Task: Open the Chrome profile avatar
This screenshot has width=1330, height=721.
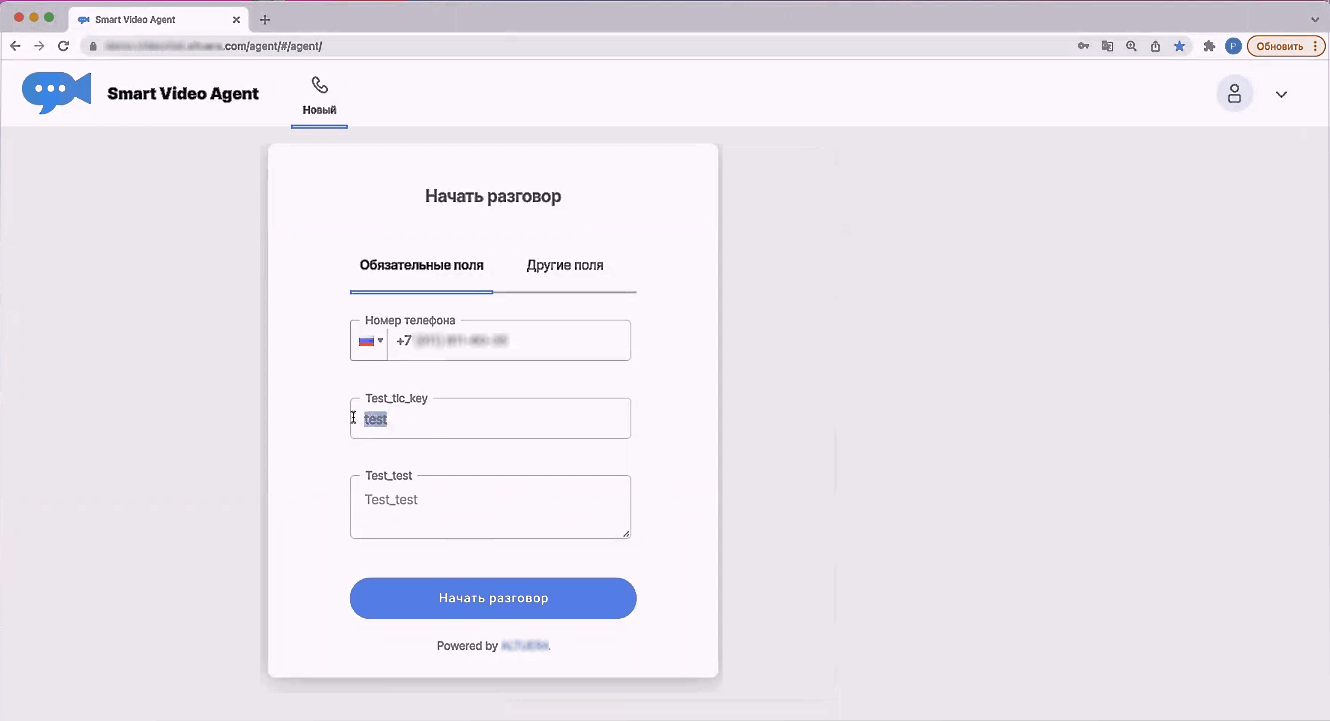Action: (x=1233, y=46)
